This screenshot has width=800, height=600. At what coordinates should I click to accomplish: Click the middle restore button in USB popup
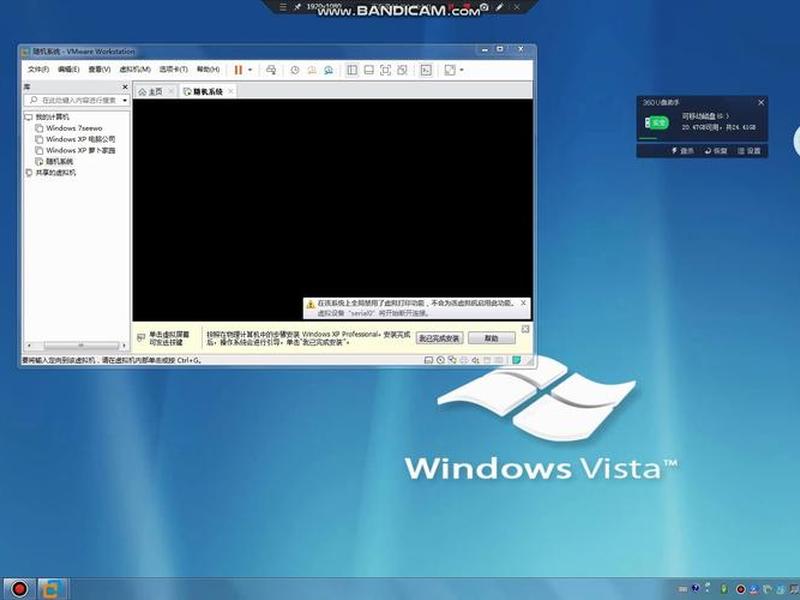click(x=716, y=151)
